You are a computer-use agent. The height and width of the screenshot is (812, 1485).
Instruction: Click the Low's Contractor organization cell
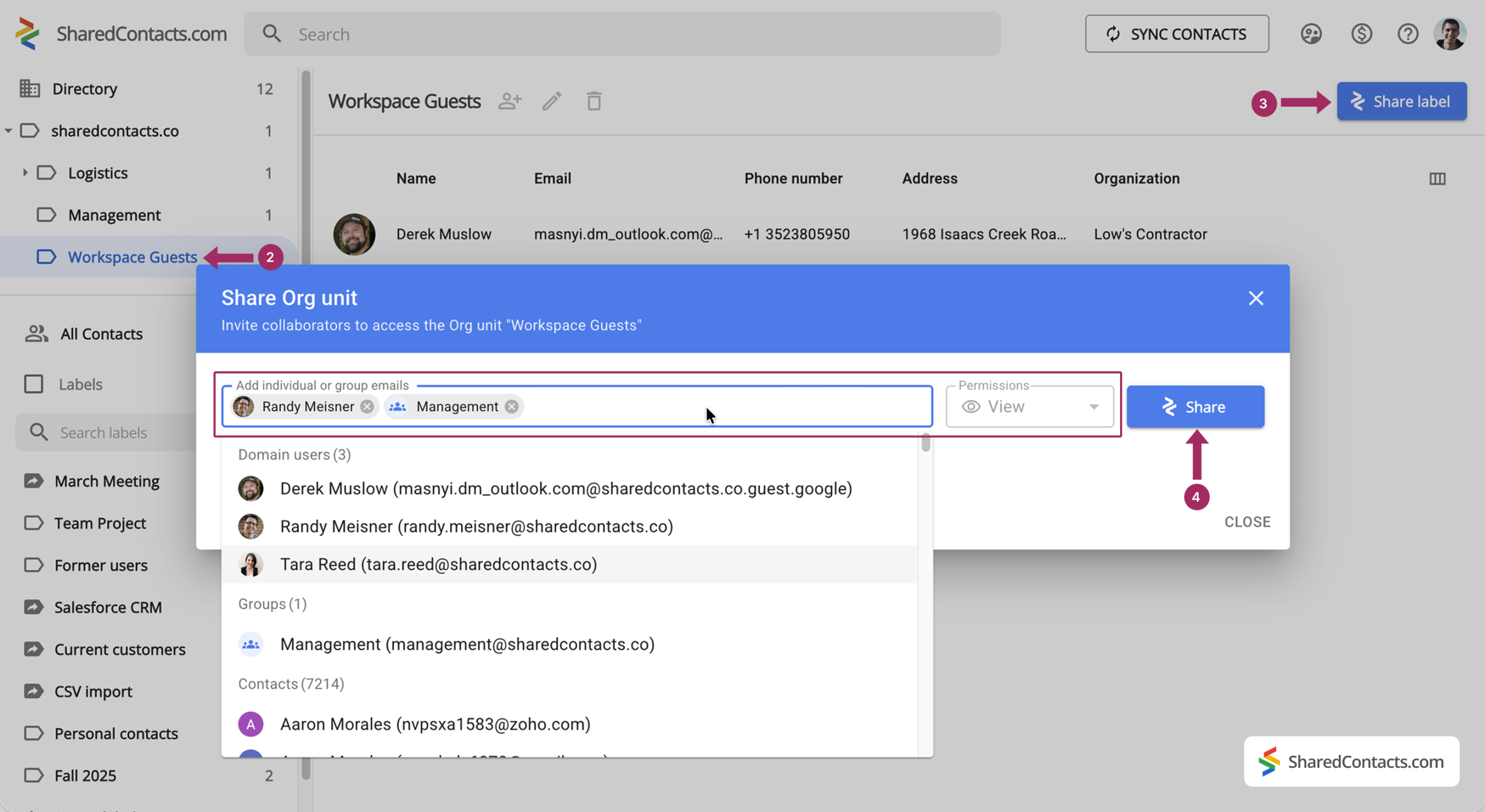1150,234
